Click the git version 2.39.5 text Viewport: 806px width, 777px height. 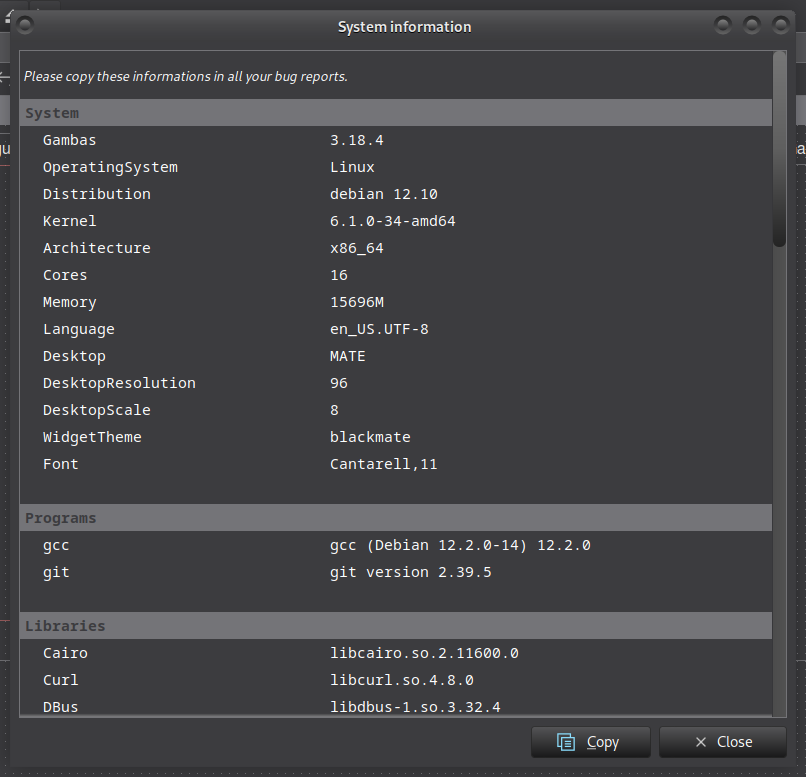coord(410,572)
